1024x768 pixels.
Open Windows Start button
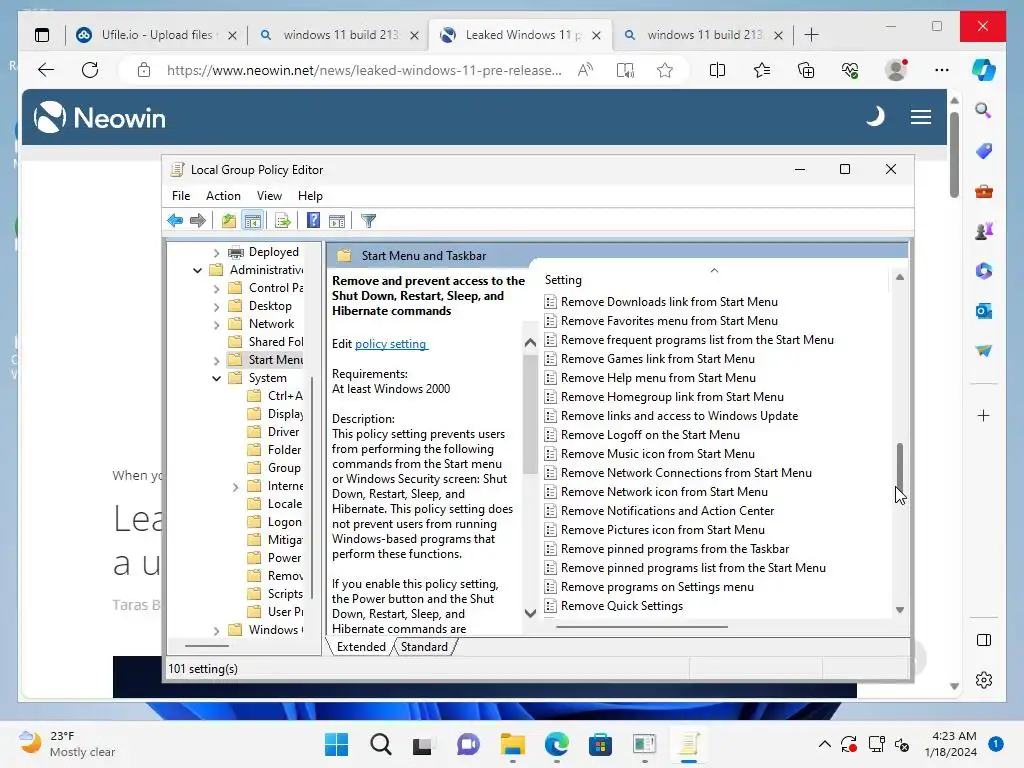(336, 744)
